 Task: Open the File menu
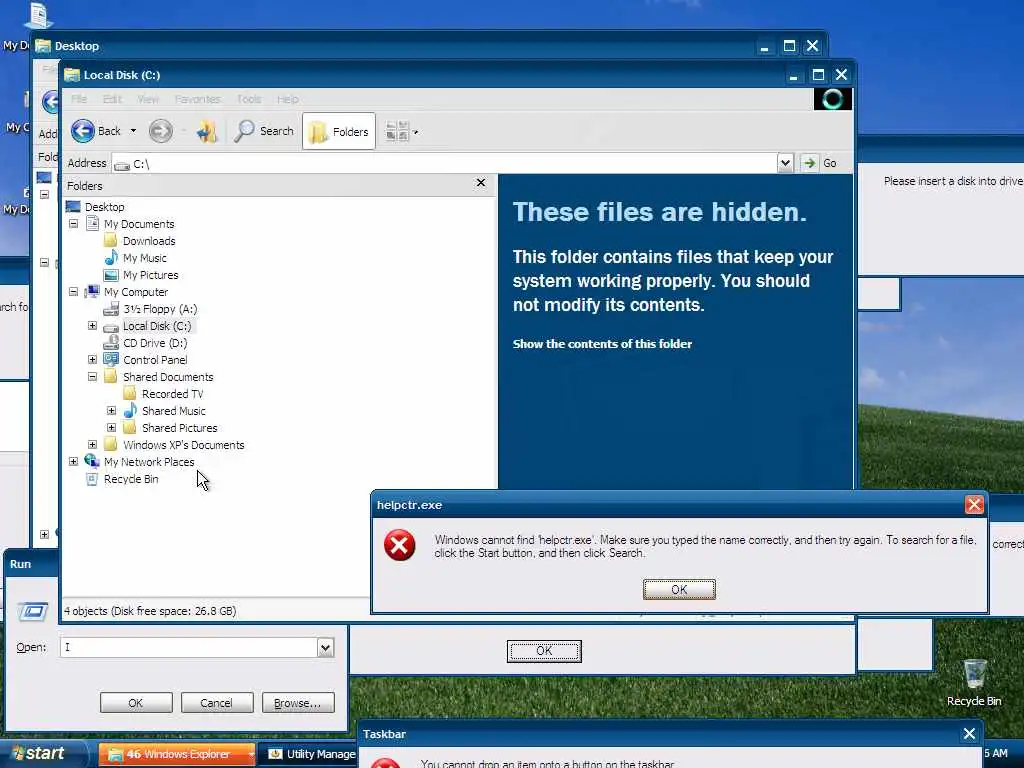pos(78,99)
